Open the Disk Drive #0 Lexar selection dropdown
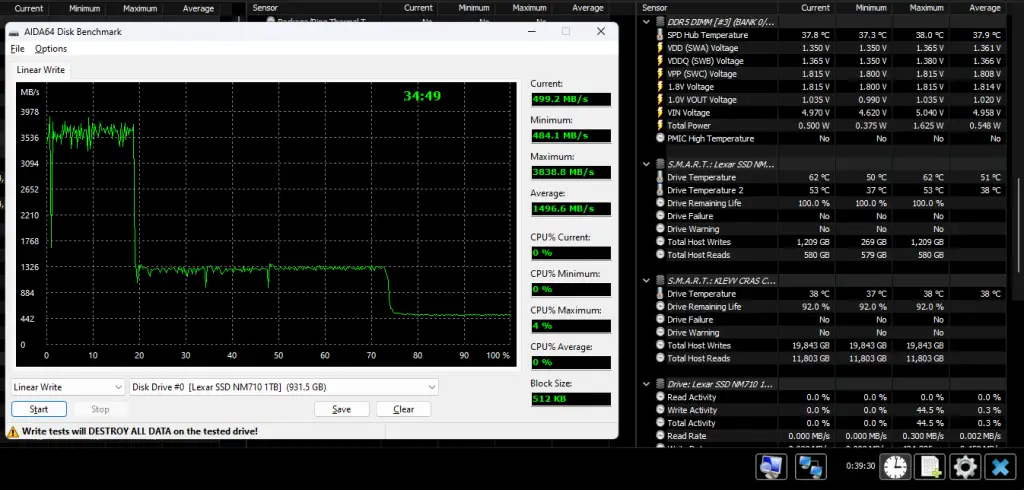1024x490 pixels. [x=284, y=387]
